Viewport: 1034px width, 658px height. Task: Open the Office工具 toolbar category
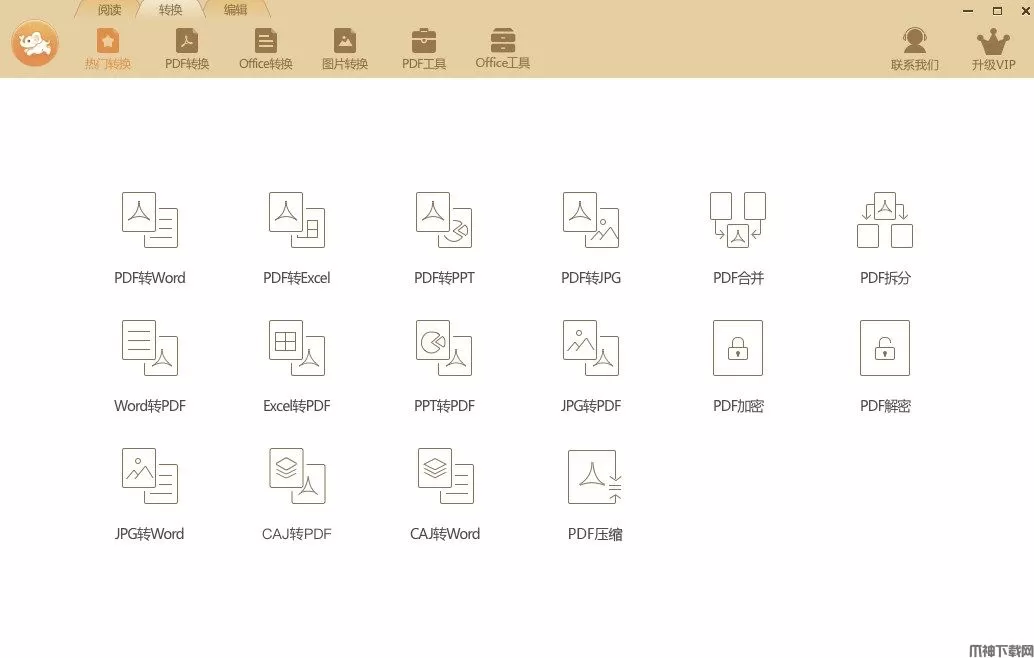click(x=502, y=49)
